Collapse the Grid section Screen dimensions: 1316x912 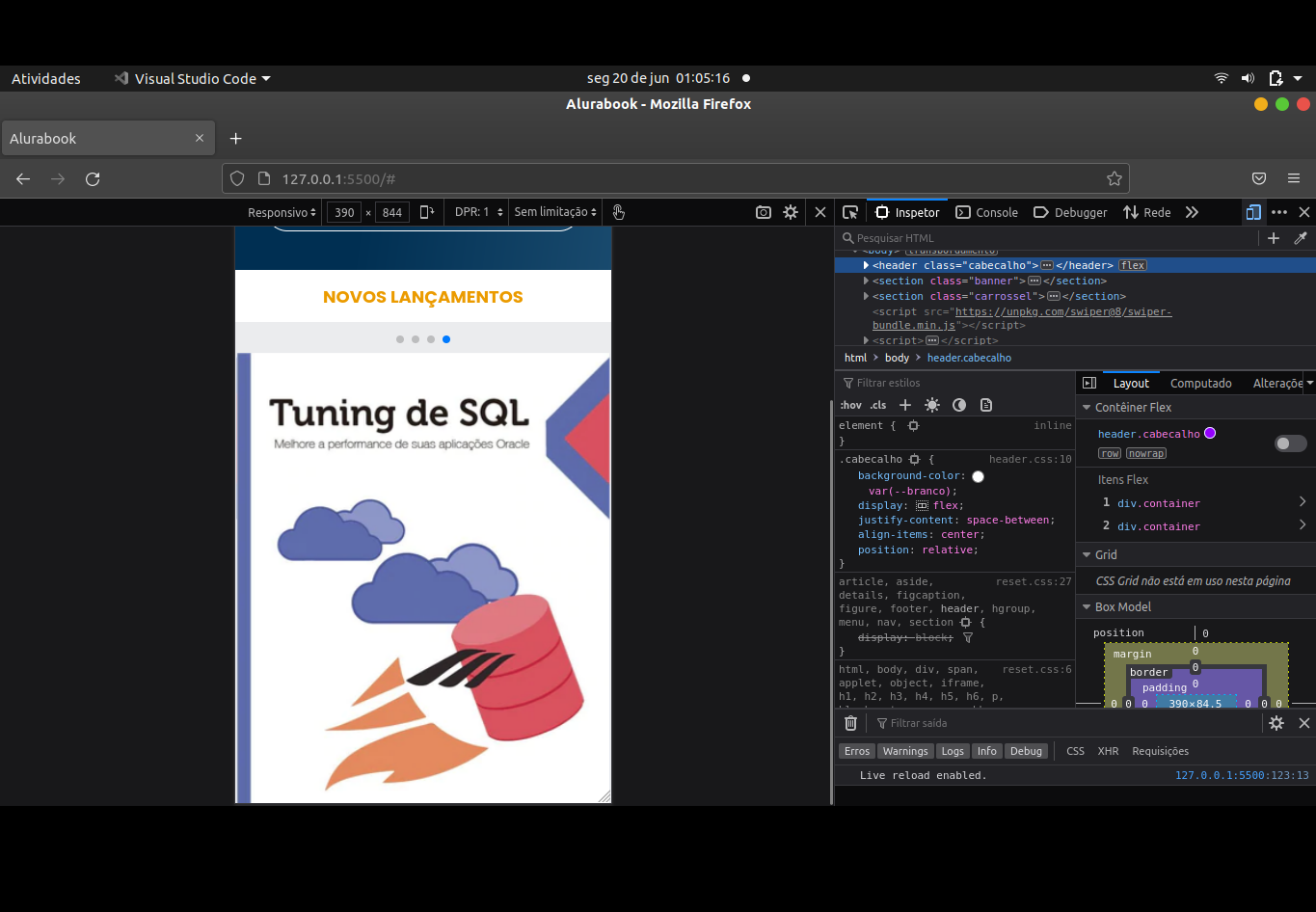tap(1087, 554)
